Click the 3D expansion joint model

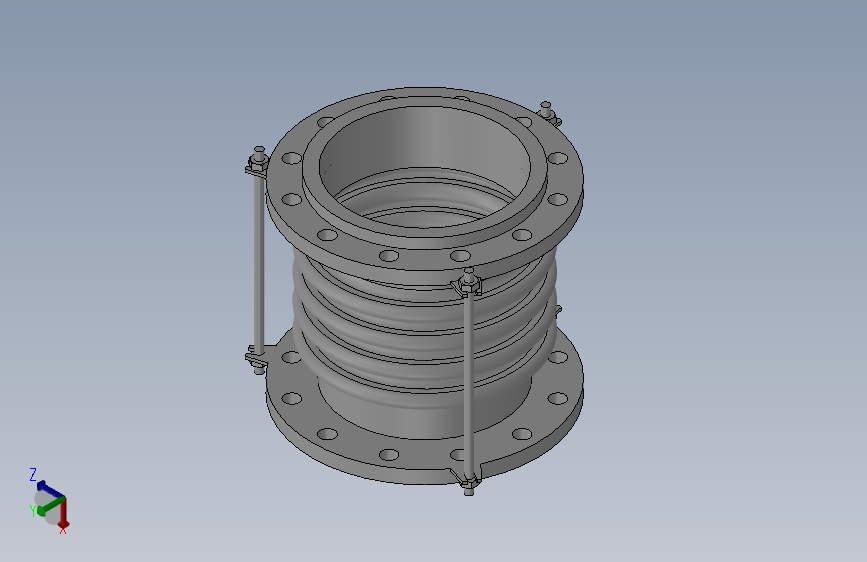(x=415, y=290)
